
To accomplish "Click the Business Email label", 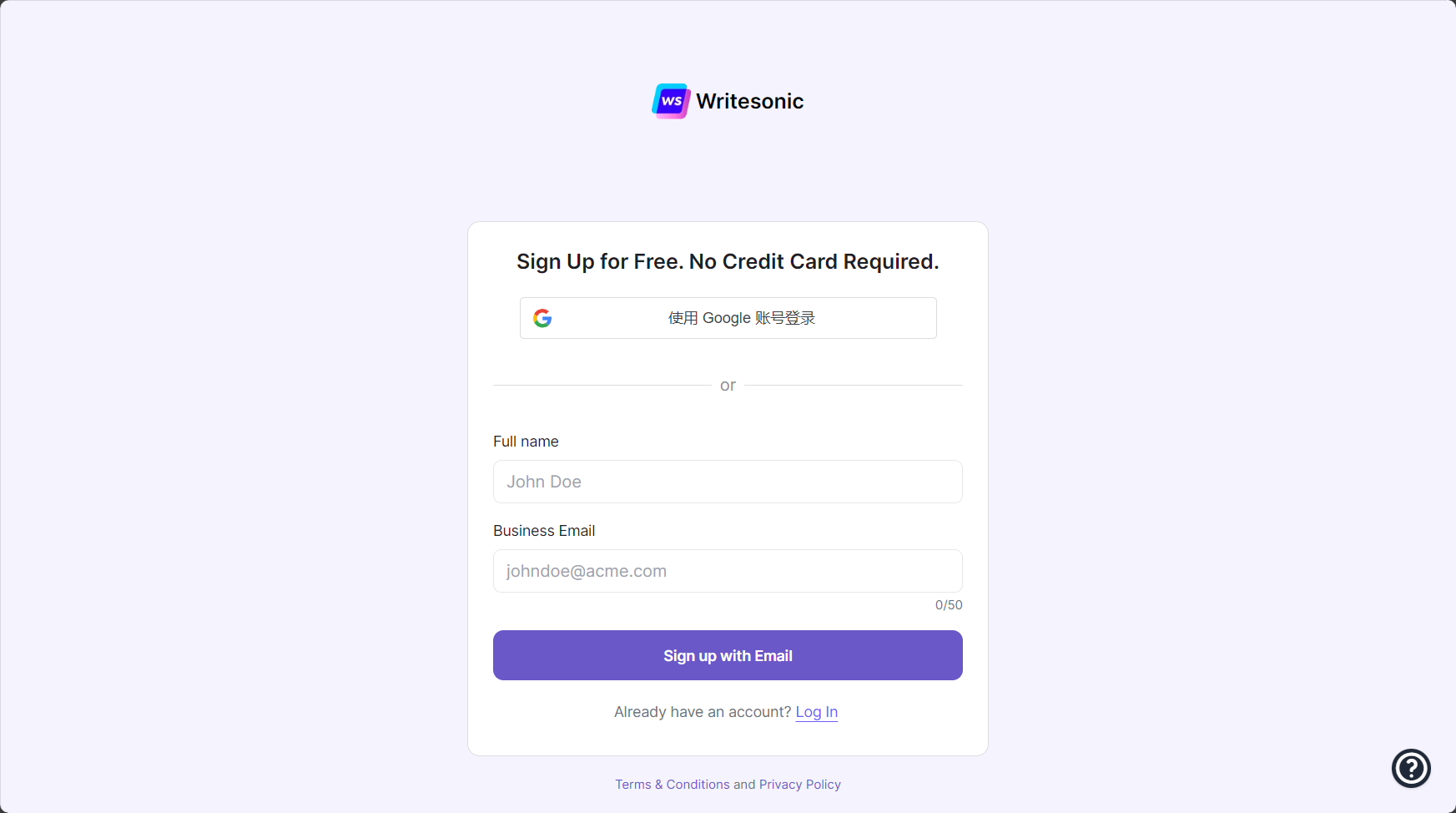I will pyautogui.click(x=544, y=531).
